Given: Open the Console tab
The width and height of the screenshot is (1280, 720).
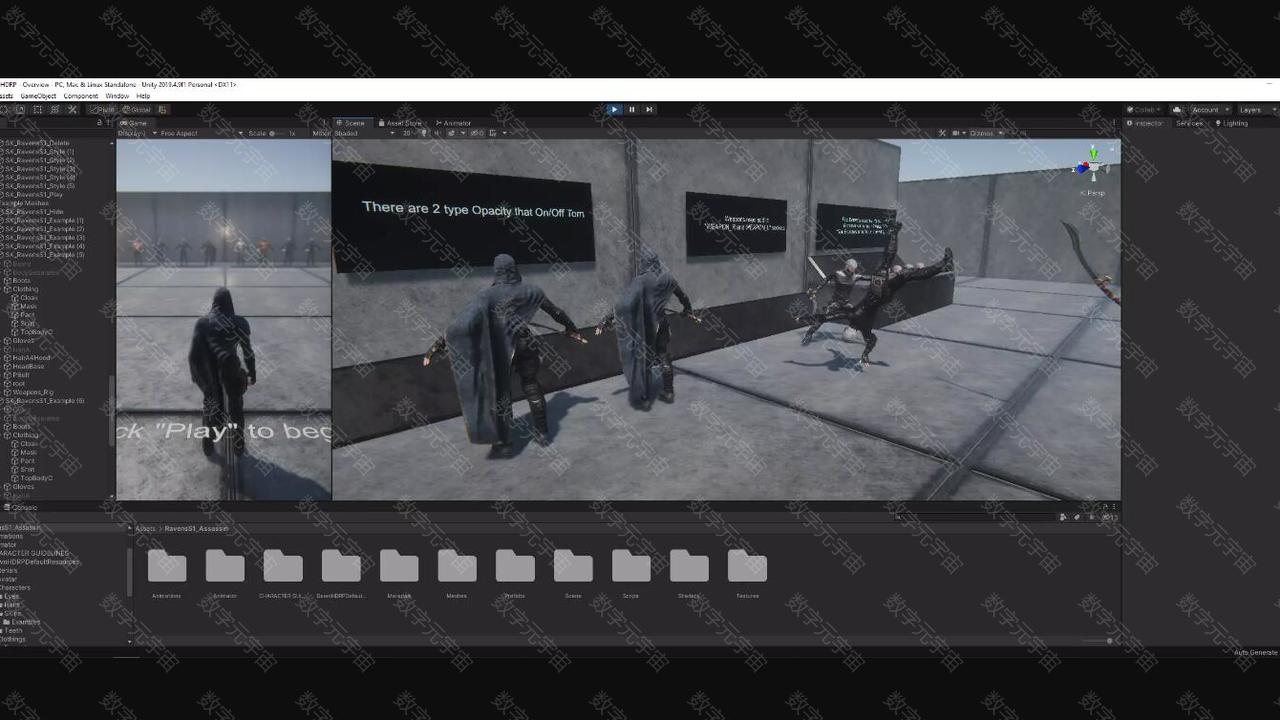Looking at the screenshot, I should 22,508.
